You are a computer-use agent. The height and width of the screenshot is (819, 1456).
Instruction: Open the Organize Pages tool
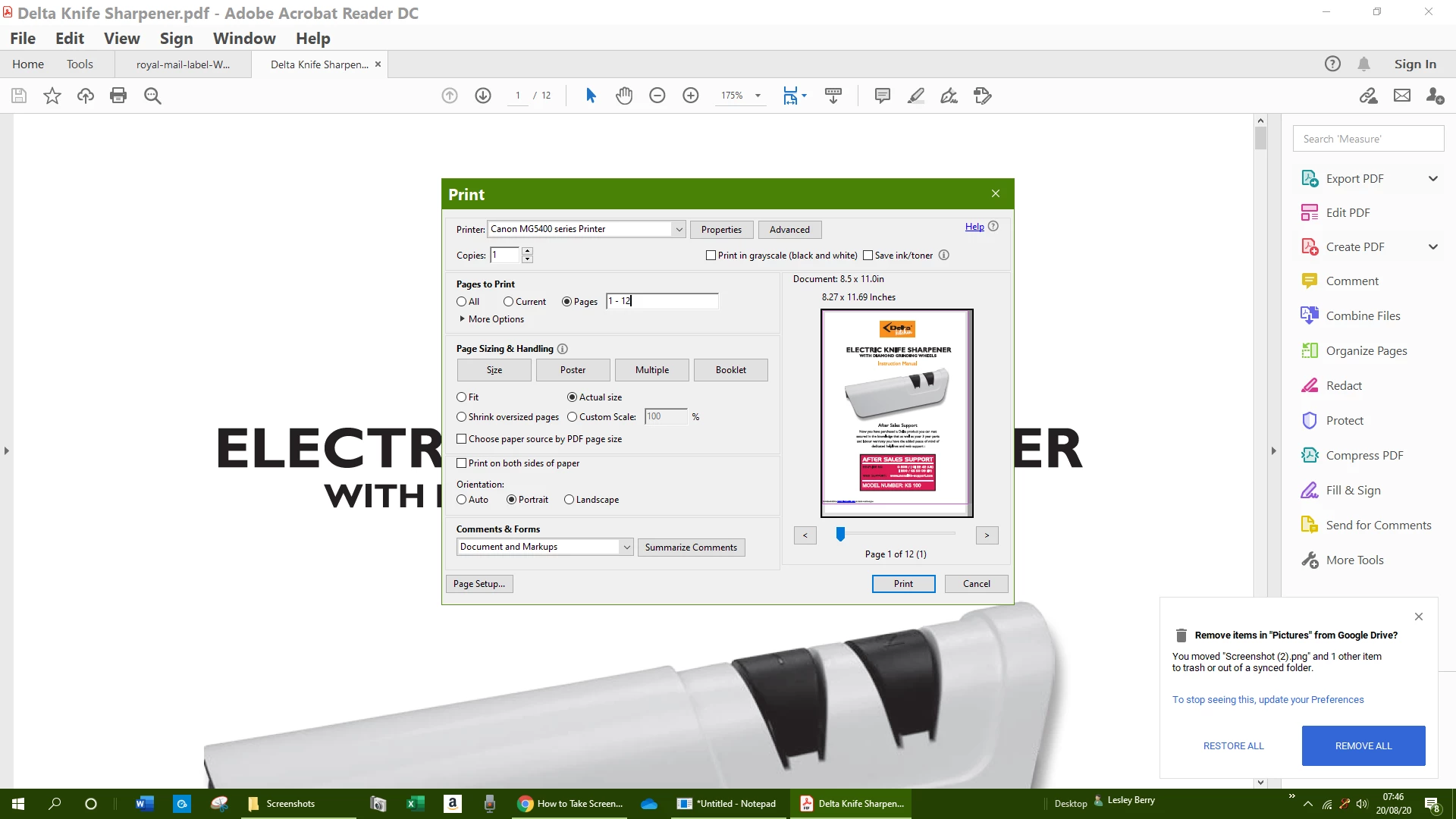(1366, 350)
